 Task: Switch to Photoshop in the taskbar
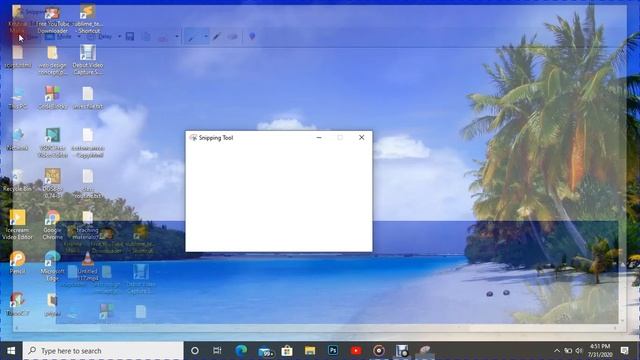click(333, 351)
